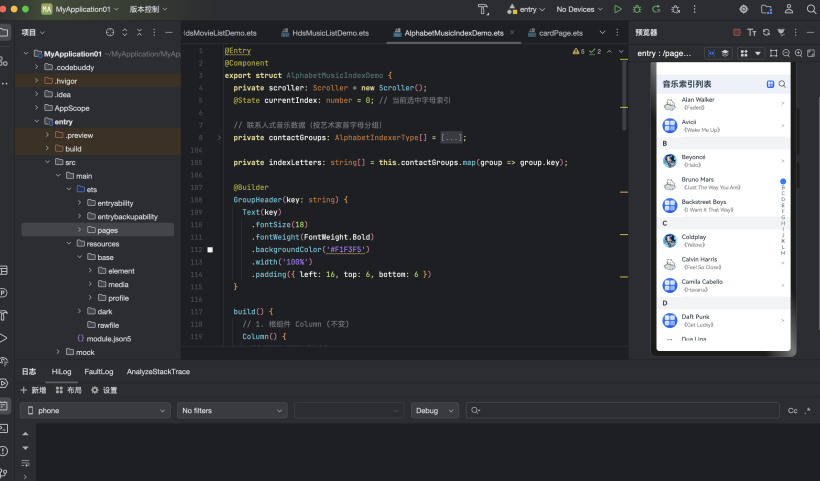Click the HiLog search input field

(620, 411)
